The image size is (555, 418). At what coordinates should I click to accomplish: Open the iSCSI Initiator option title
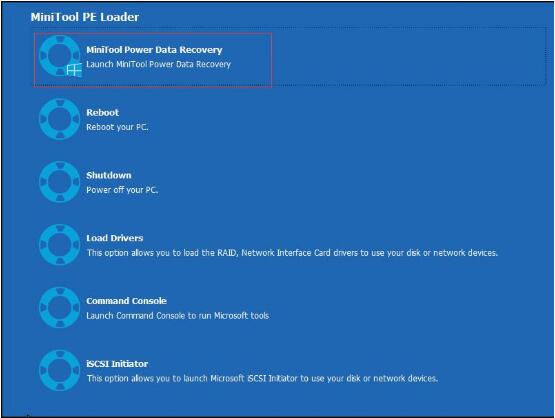117,364
